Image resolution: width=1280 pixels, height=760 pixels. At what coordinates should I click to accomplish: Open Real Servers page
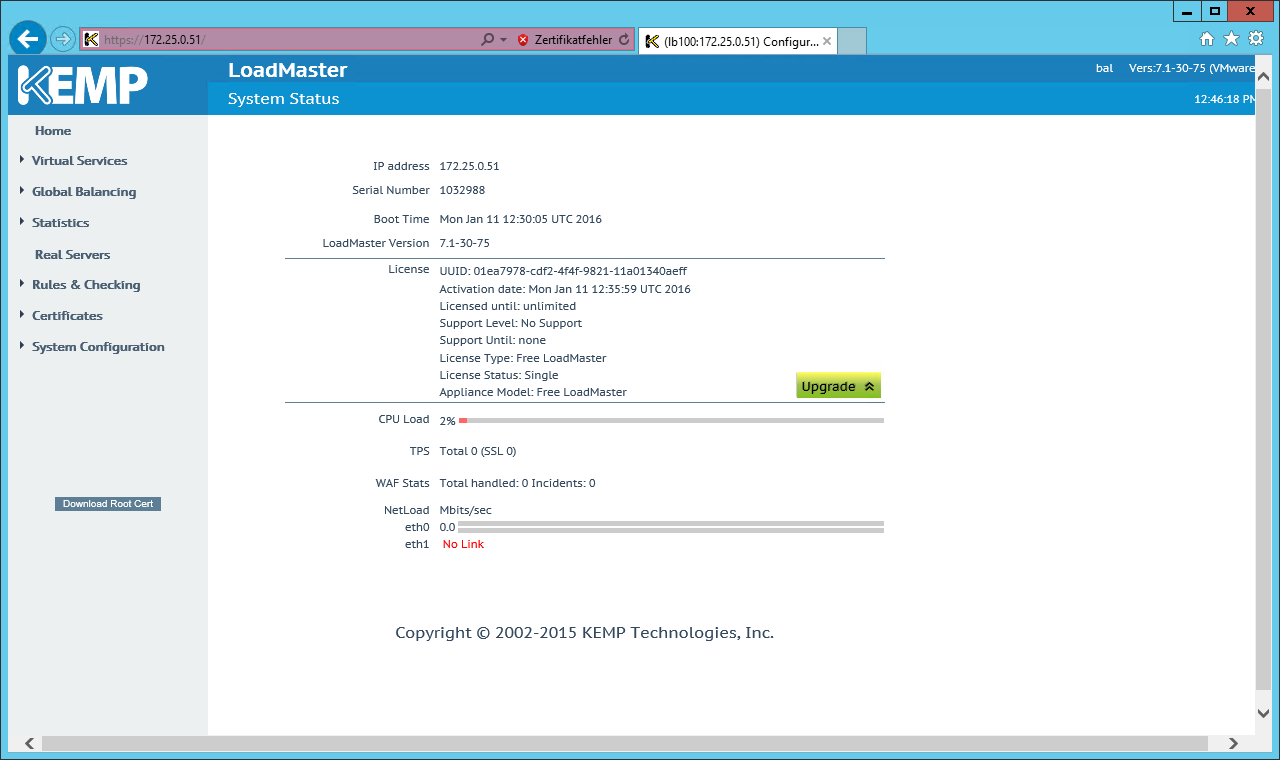coord(72,255)
